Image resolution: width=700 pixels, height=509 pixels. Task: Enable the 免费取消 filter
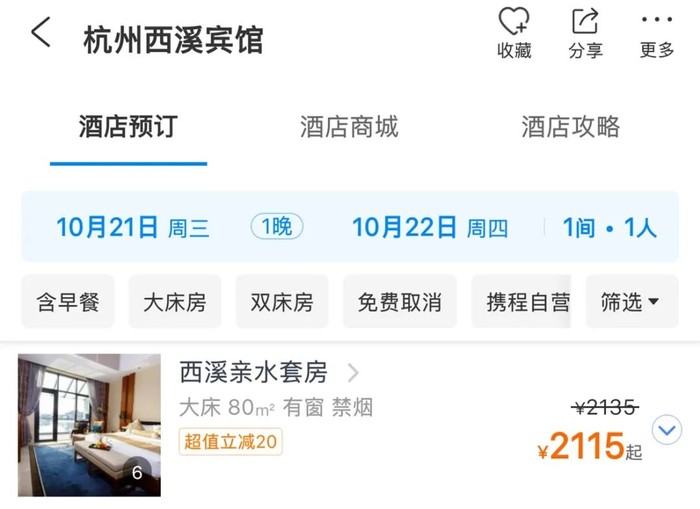(399, 302)
